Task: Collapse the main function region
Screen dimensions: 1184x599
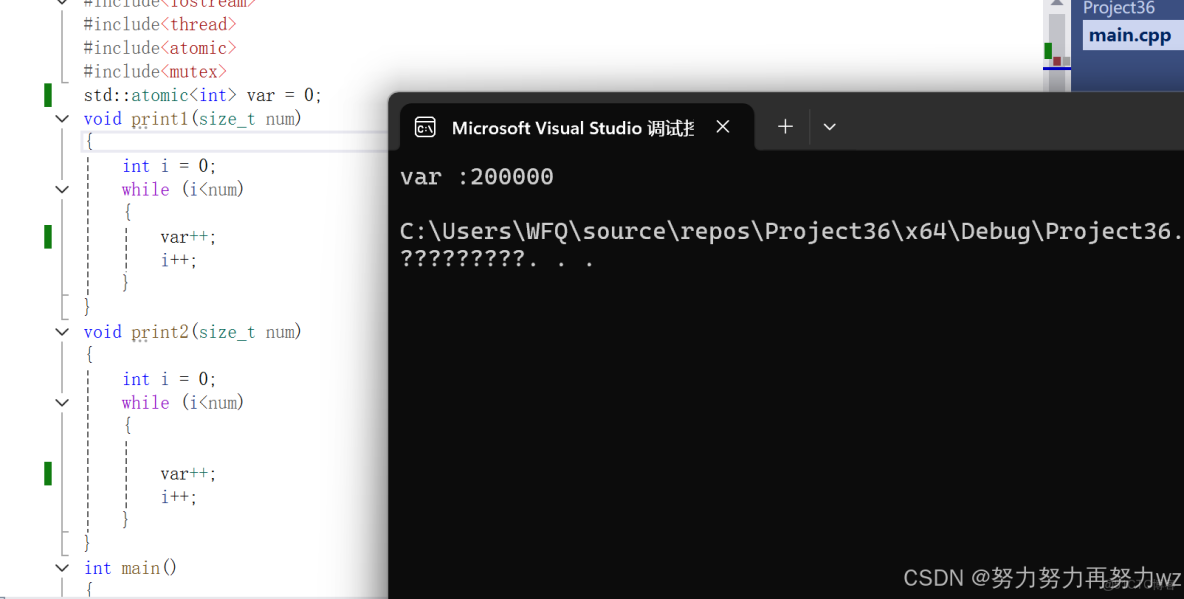Action: (61, 567)
